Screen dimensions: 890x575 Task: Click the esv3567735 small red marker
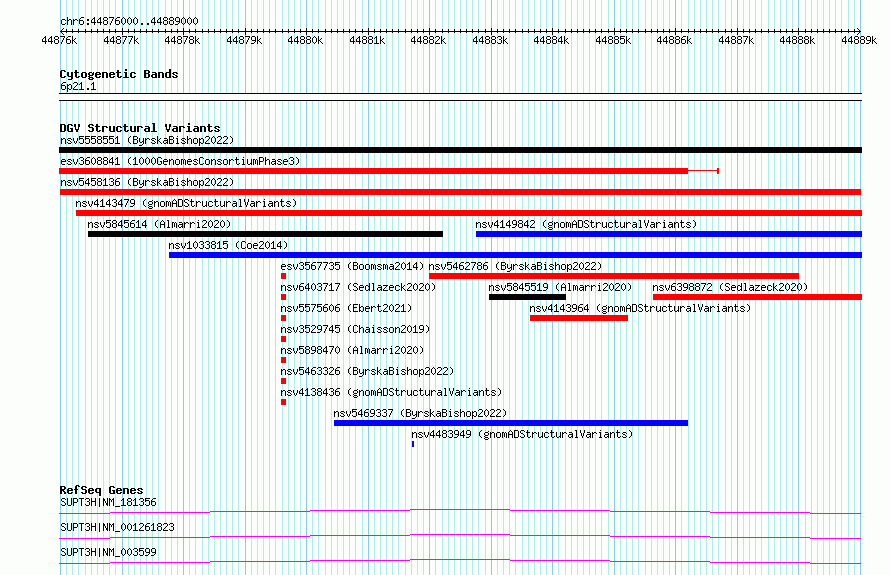pyautogui.click(x=283, y=276)
